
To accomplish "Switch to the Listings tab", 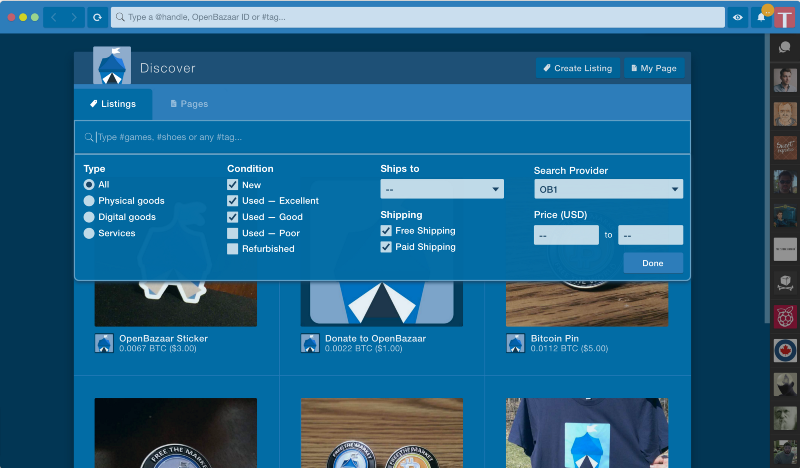I will 113,104.
